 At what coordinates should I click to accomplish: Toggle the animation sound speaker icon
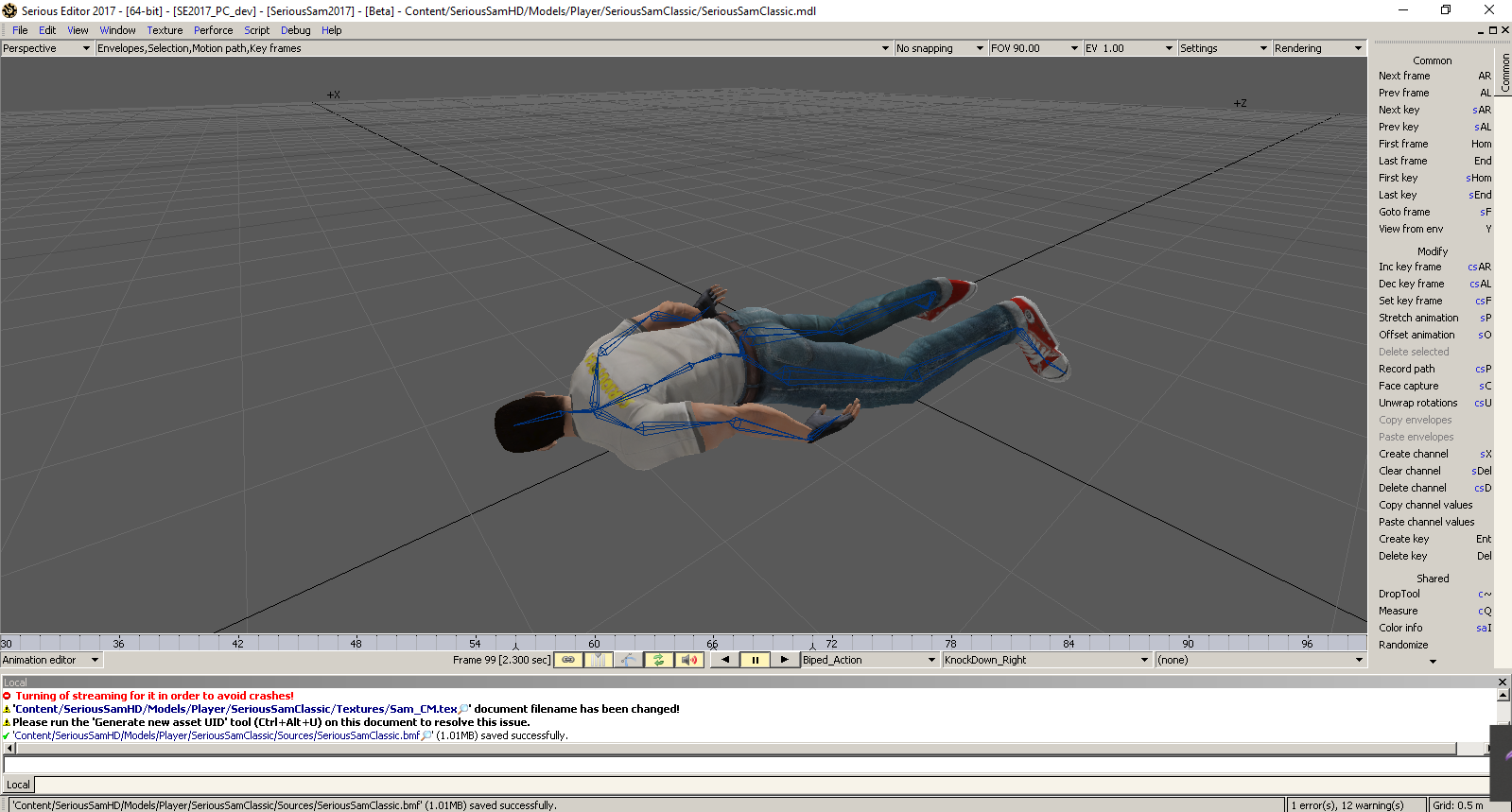pos(689,660)
